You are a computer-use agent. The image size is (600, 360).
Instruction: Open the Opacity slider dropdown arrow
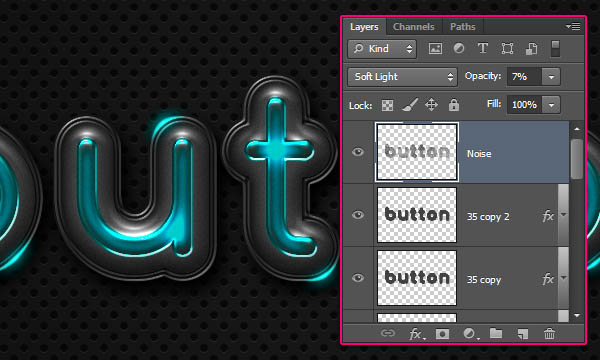(x=551, y=77)
